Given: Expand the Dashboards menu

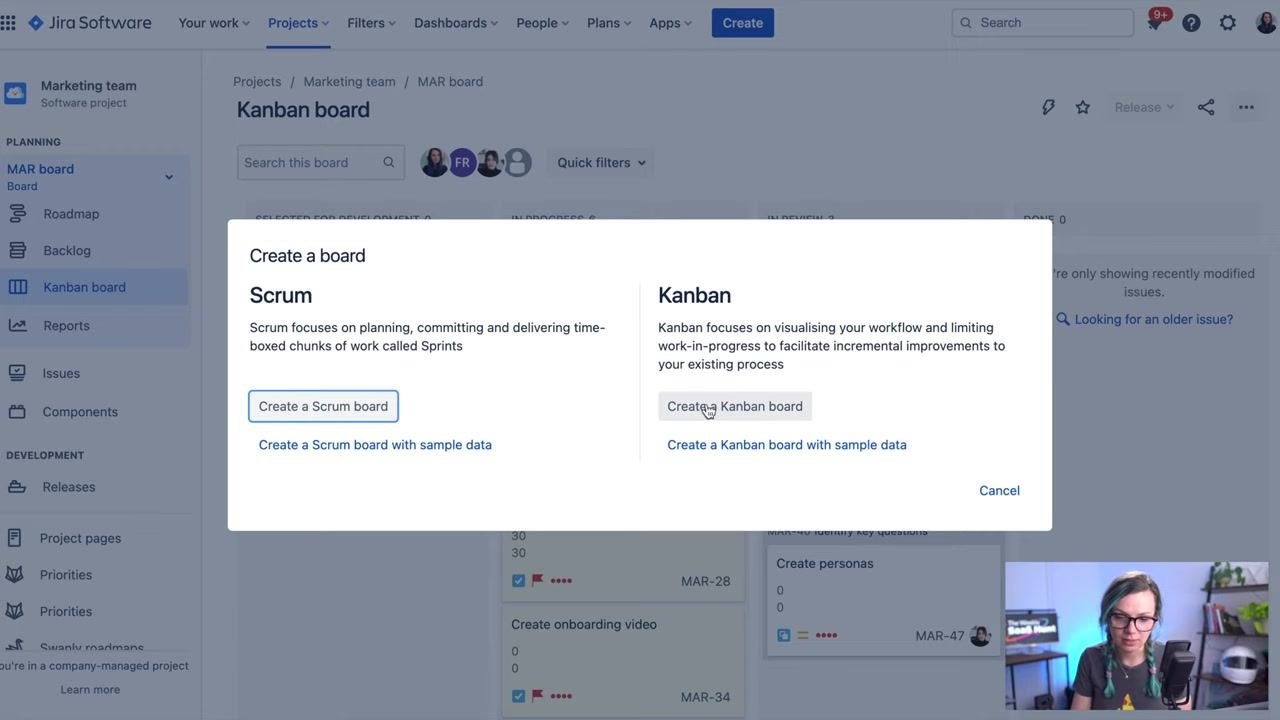Looking at the screenshot, I should click(x=457, y=23).
